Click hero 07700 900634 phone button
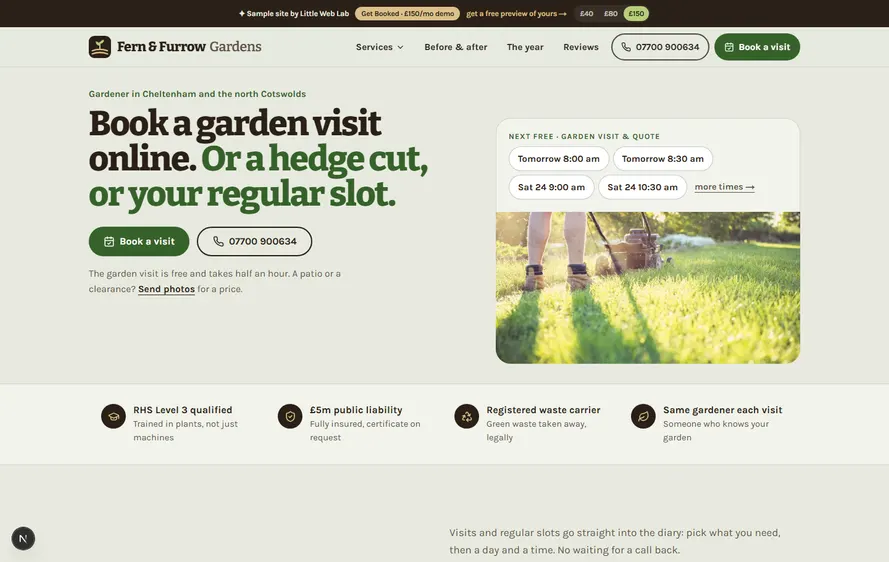The width and height of the screenshot is (889, 562). point(255,242)
